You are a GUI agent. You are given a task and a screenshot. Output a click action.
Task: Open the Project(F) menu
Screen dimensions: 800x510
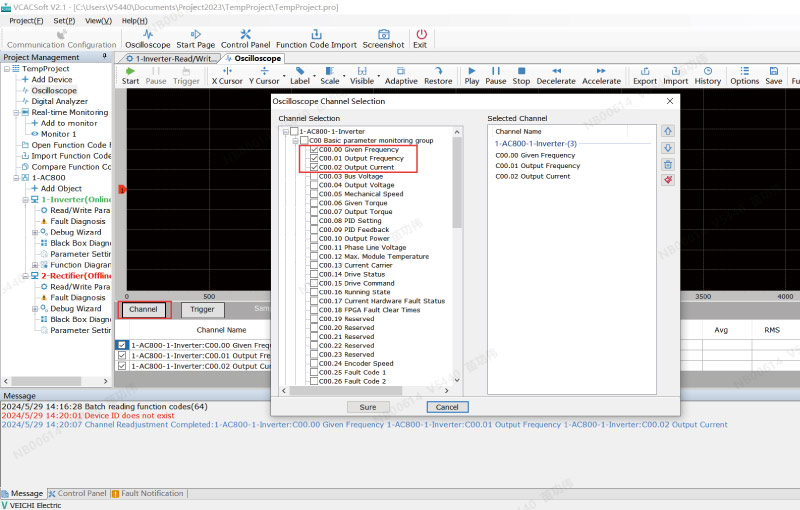pos(26,20)
